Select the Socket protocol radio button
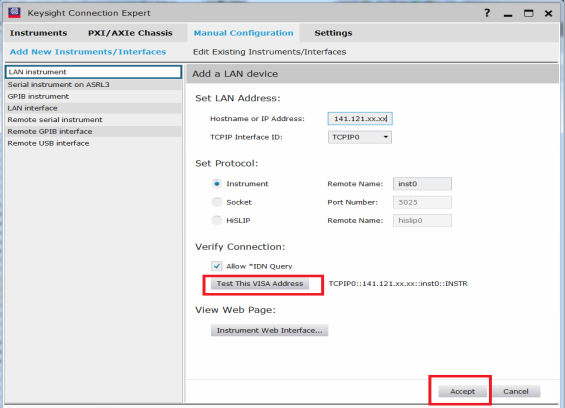The image size is (565, 408). click(x=217, y=202)
